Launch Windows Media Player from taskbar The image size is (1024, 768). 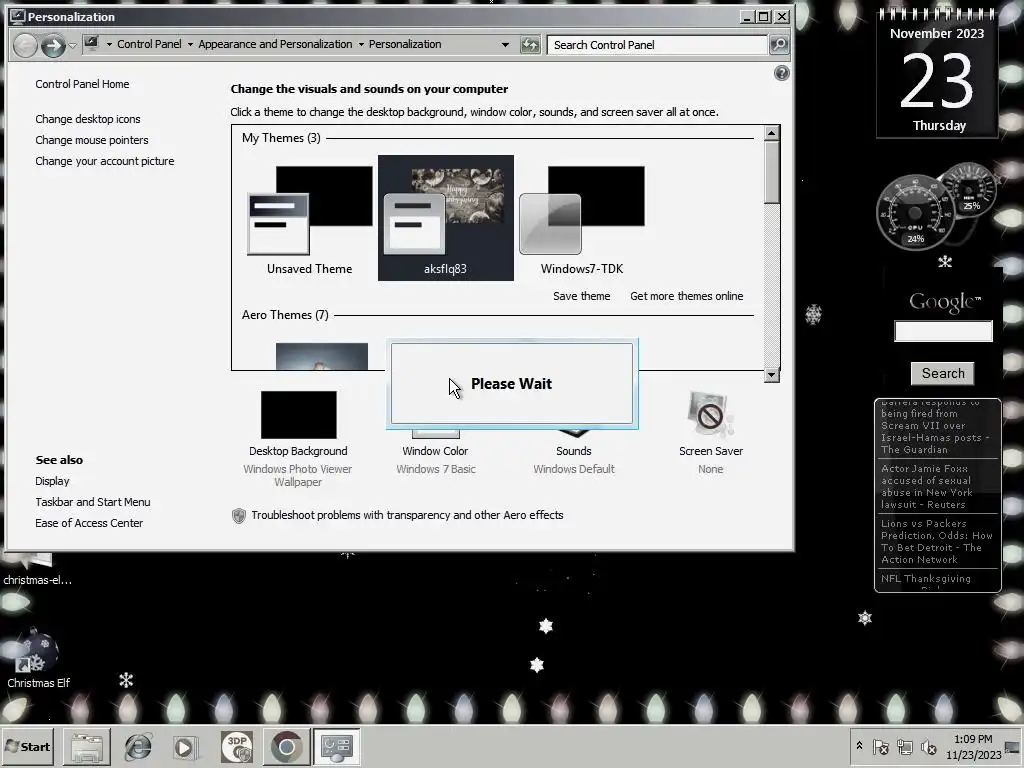185,746
